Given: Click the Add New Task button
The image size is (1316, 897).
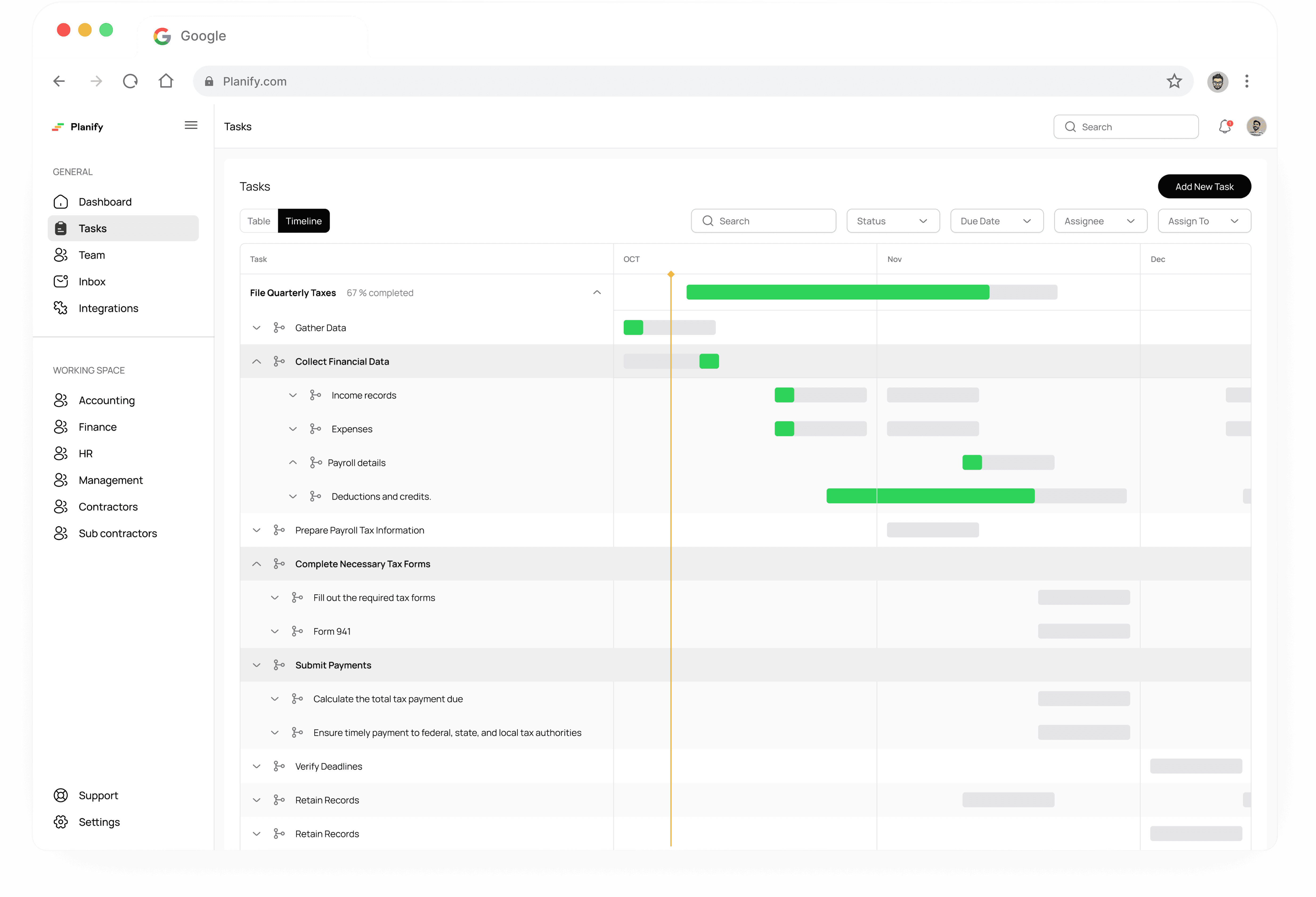Looking at the screenshot, I should [1204, 187].
